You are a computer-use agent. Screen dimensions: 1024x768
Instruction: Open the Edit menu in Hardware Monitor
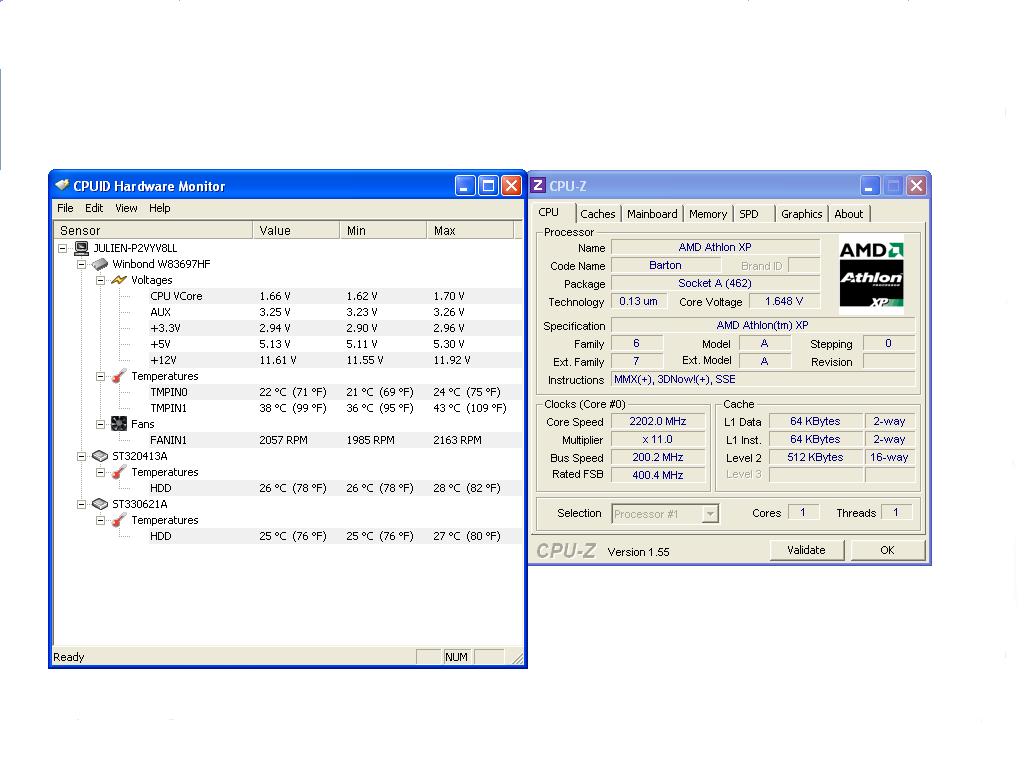(94, 208)
